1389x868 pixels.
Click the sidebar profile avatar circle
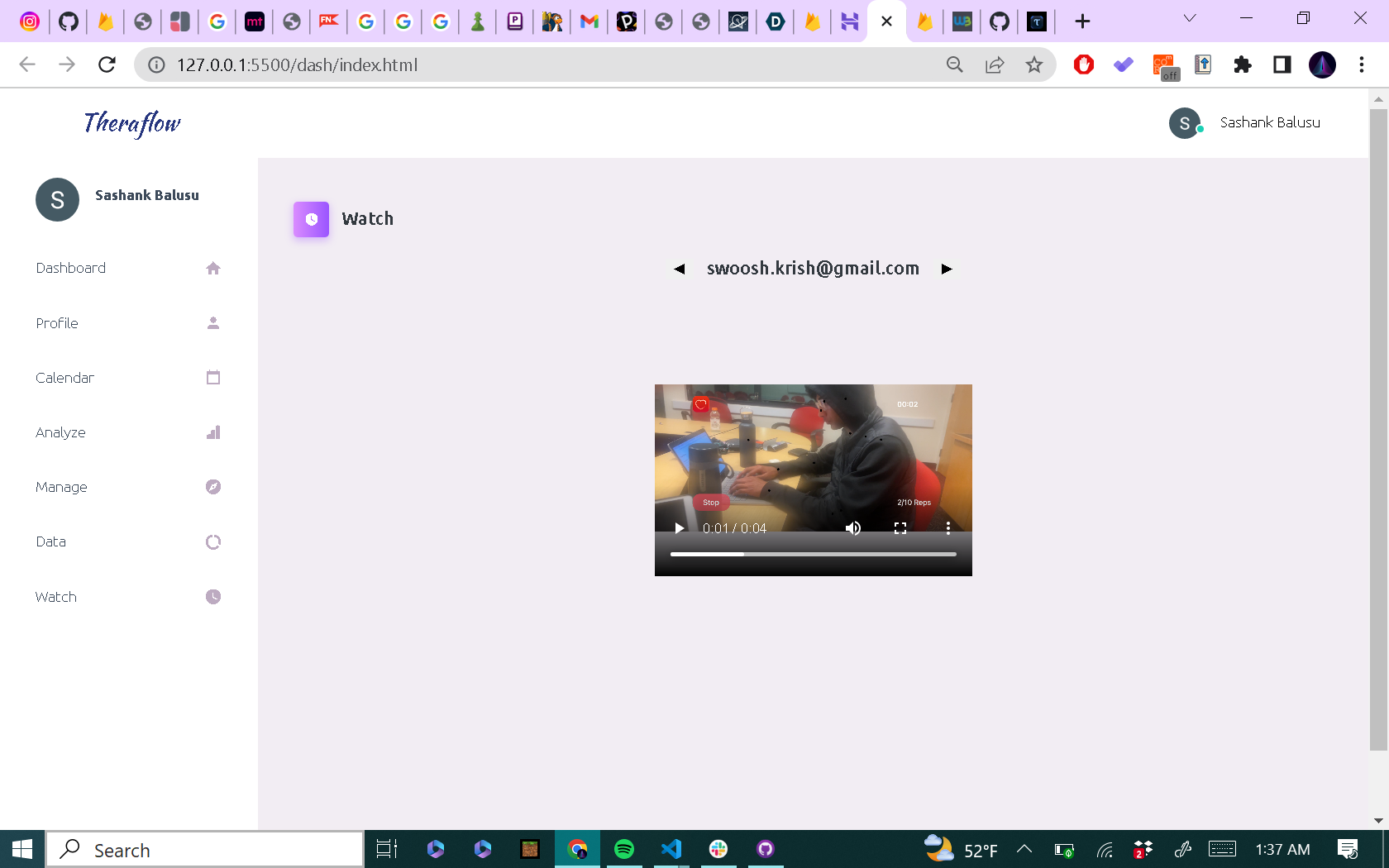(x=57, y=199)
